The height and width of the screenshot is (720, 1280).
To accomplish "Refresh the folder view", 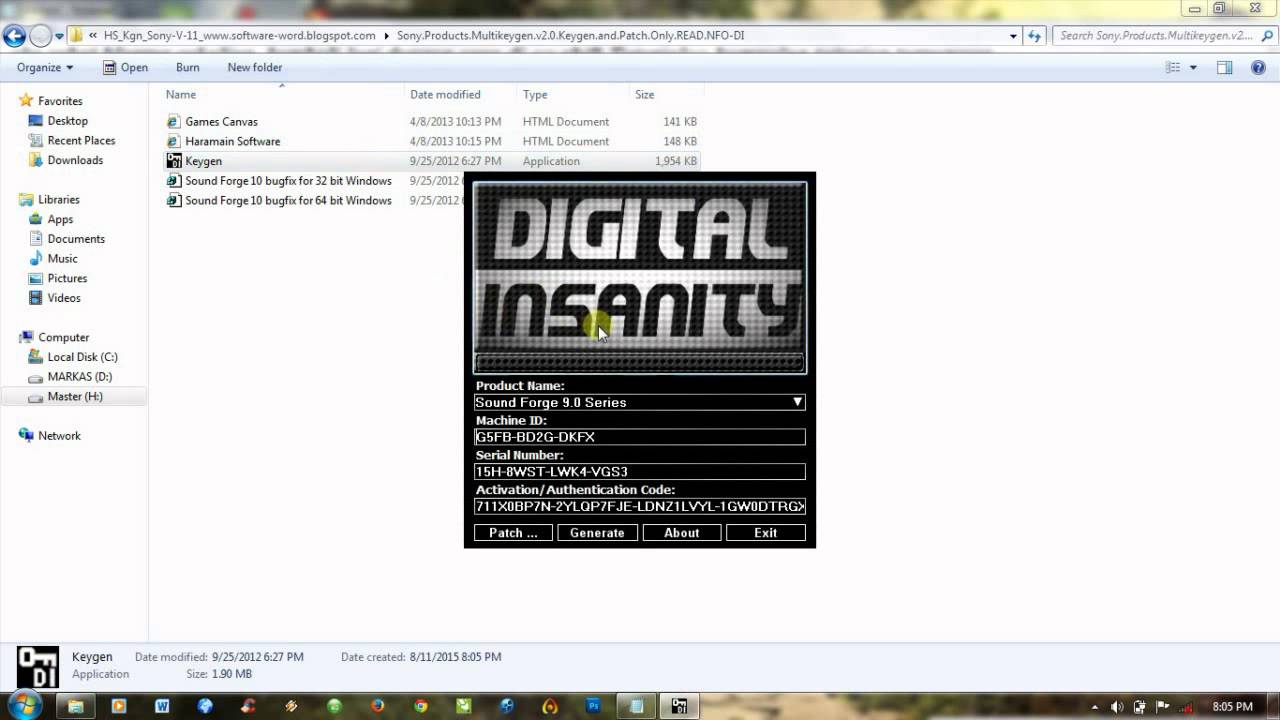I will click(x=1035, y=35).
